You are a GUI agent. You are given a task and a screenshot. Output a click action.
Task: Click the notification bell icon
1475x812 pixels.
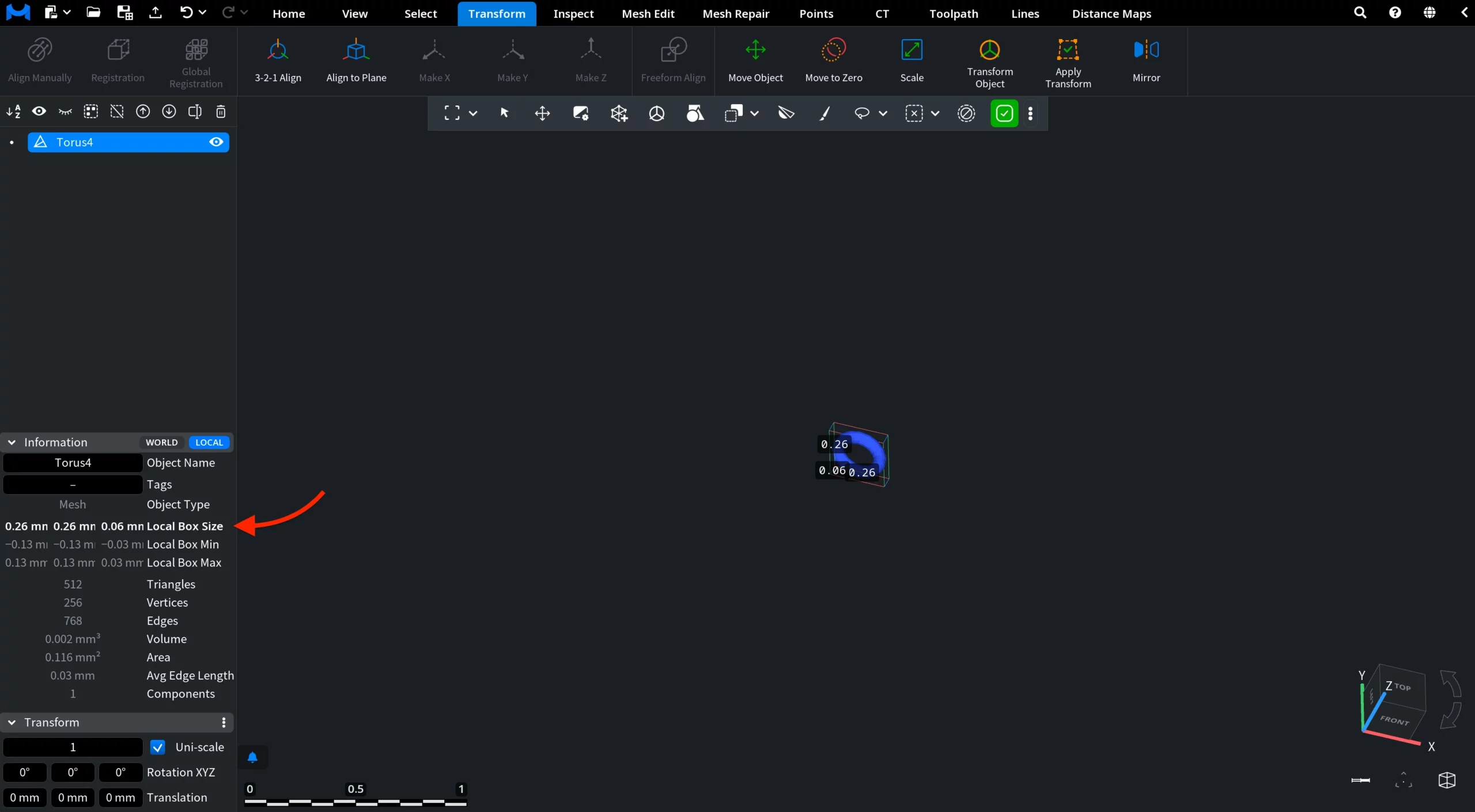252,757
